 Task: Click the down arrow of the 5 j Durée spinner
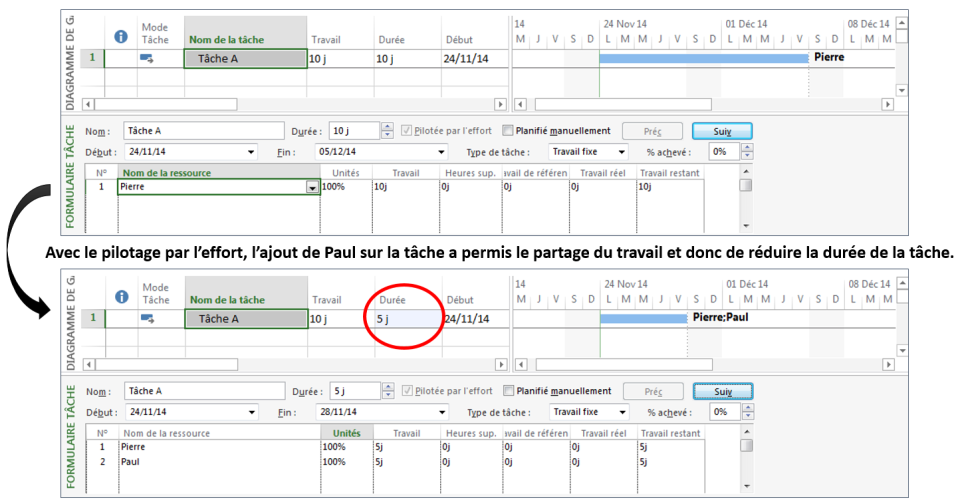(x=387, y=395)
